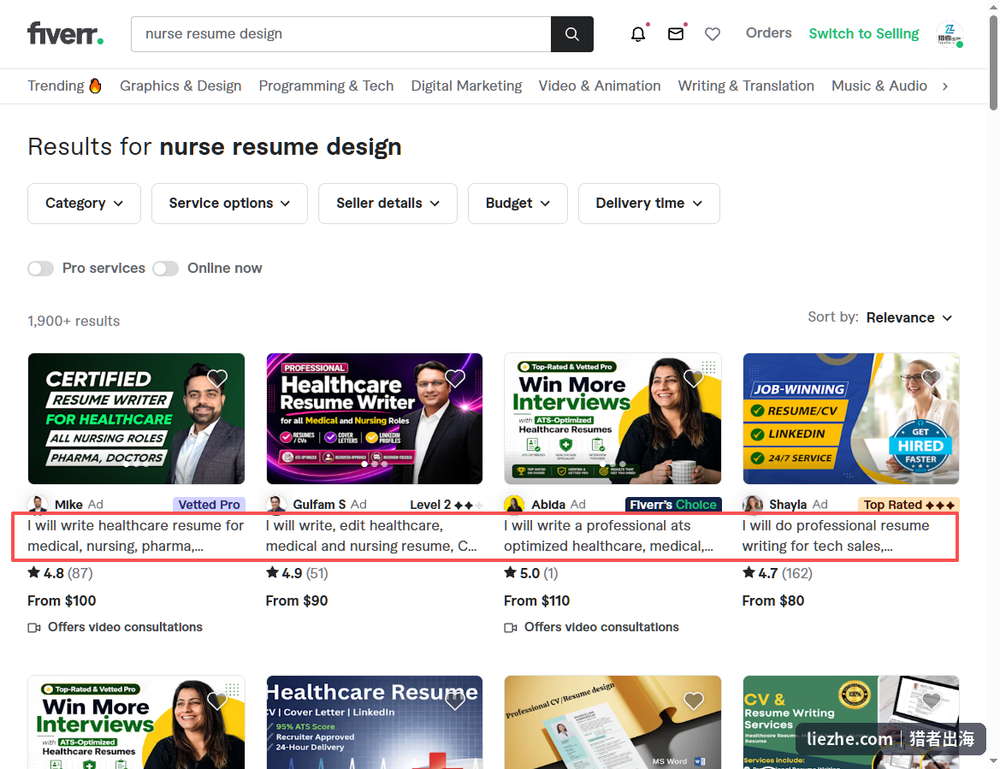
Task: Click the nurse resume design search field
Action: 341,34
